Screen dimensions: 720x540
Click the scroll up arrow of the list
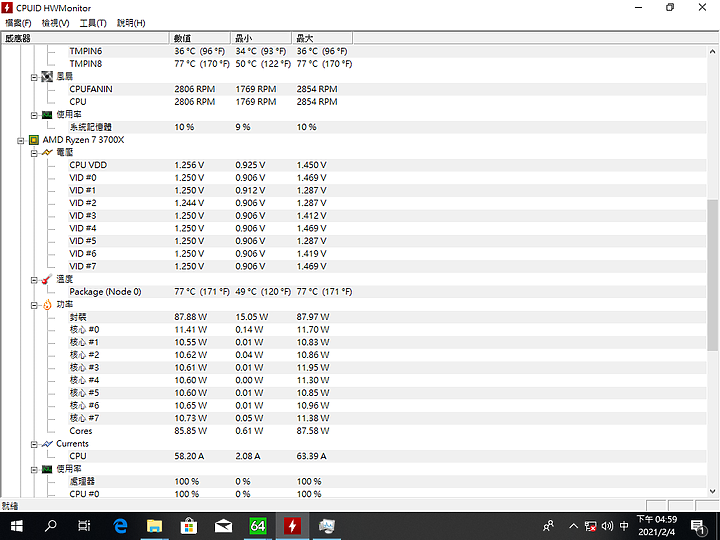(712, 51)
